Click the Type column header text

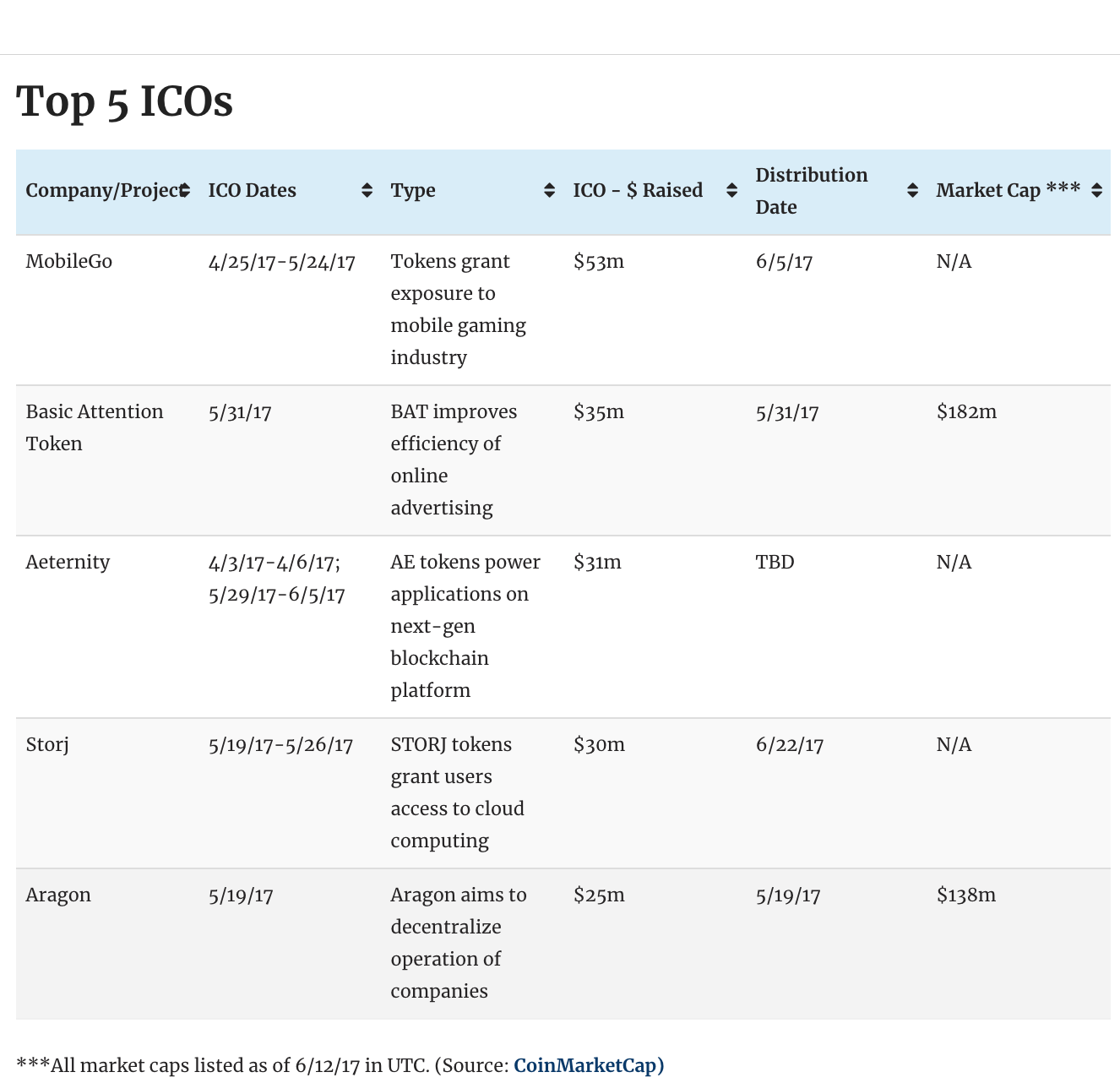click(x=413, y=191)
